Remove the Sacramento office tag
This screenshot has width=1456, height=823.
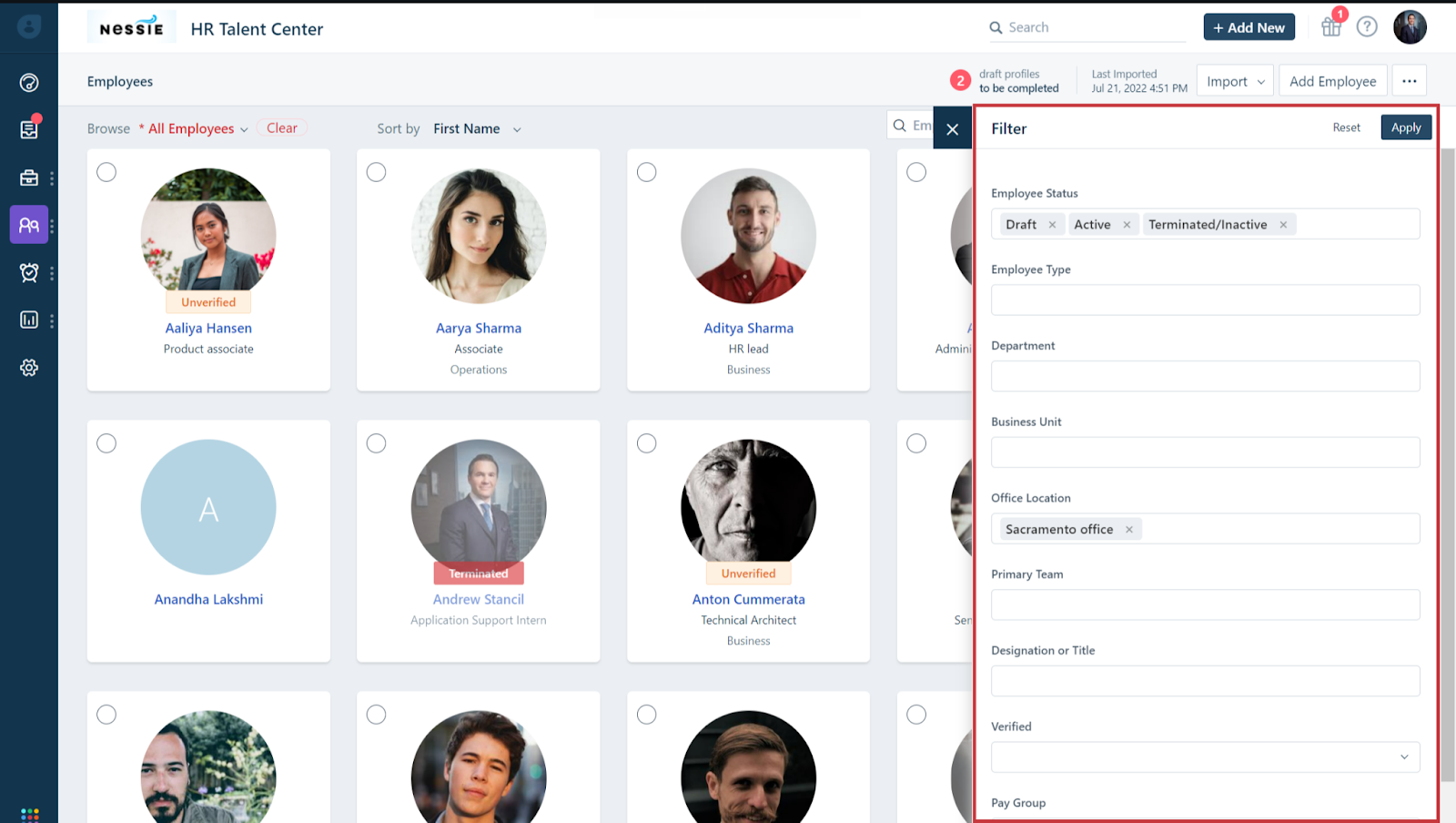(x=1129, y=529)
